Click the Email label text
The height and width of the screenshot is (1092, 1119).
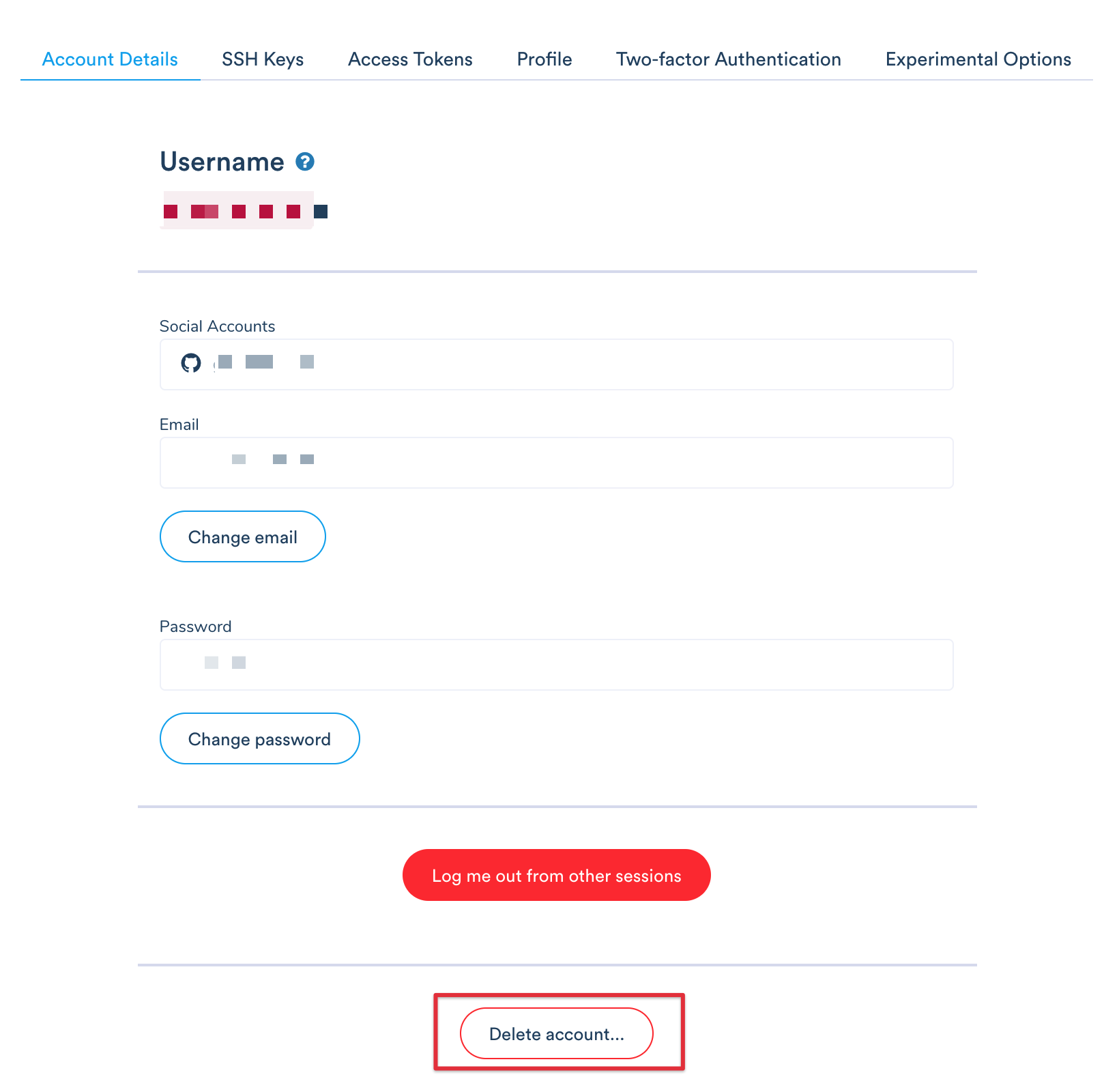(179, 425)
